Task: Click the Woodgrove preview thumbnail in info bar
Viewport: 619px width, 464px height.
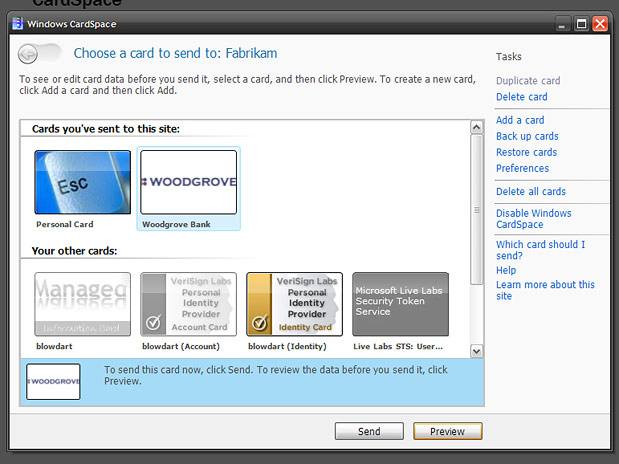Action: [x=53, y=382]
